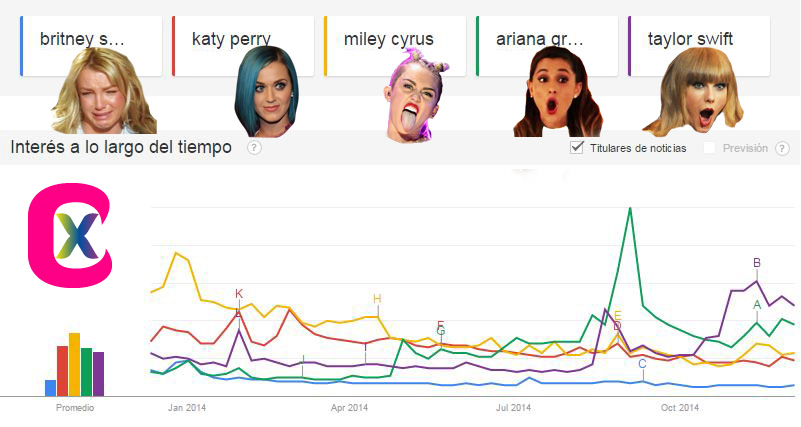
Task: Click the help icon next to Previsión
Action: (782, 148)
